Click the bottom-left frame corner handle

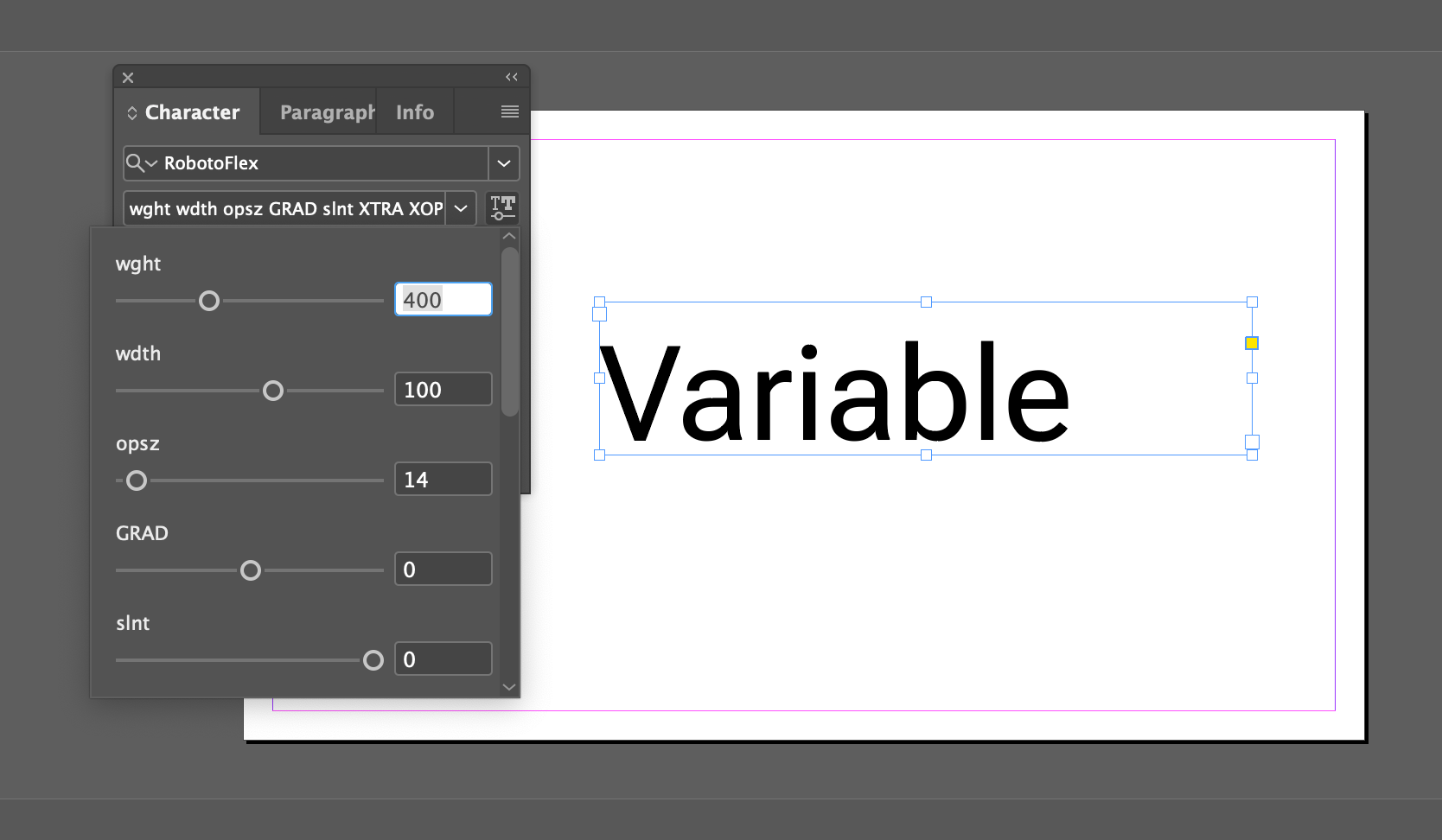click(x=599, y=455)
